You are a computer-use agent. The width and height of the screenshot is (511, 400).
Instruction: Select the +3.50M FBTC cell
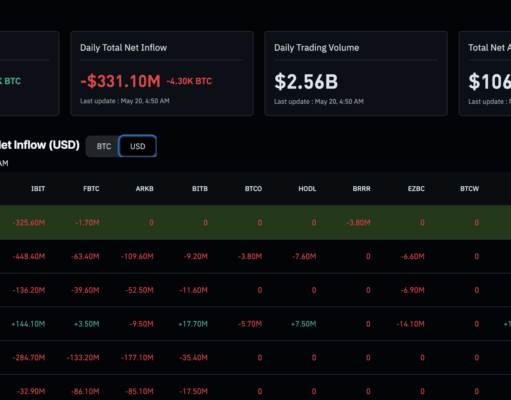point(87,324)
